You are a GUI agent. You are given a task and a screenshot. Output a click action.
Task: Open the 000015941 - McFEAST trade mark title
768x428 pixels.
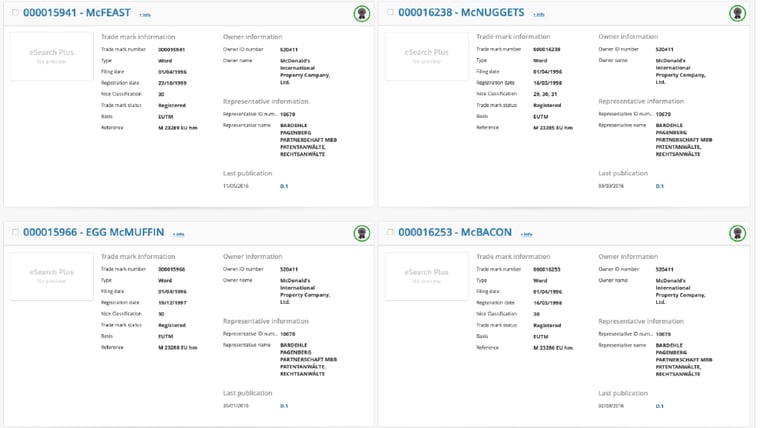tap(77, 13)
